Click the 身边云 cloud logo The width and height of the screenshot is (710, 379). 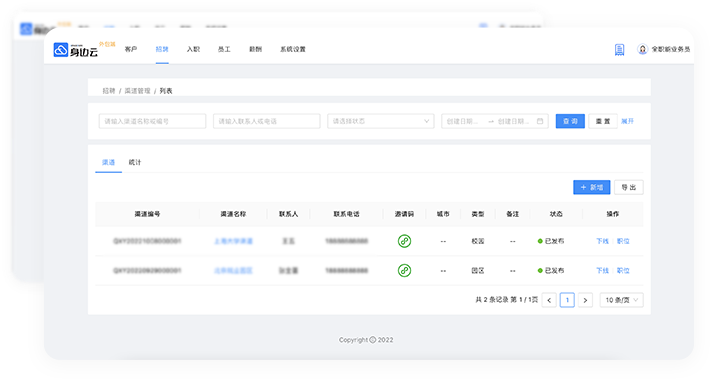(76, 50)
